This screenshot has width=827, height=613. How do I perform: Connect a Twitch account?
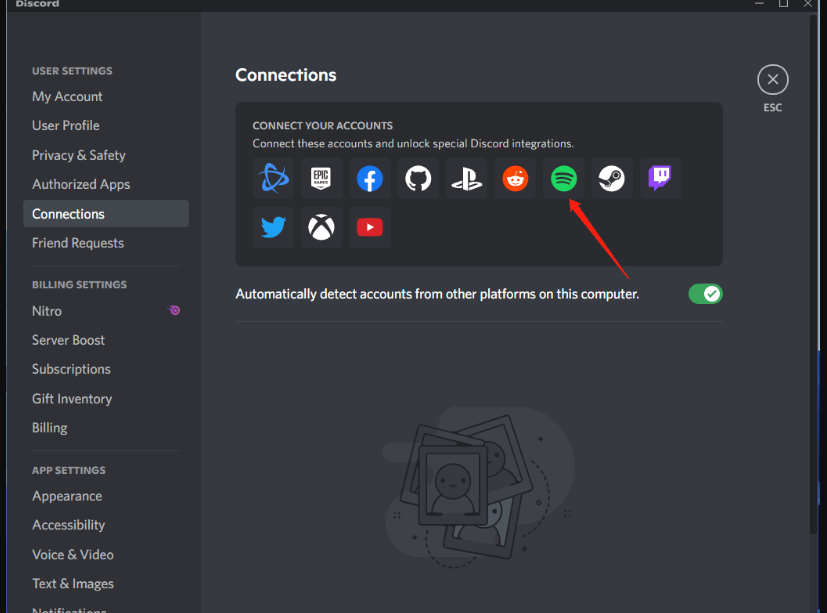(660, 178)
